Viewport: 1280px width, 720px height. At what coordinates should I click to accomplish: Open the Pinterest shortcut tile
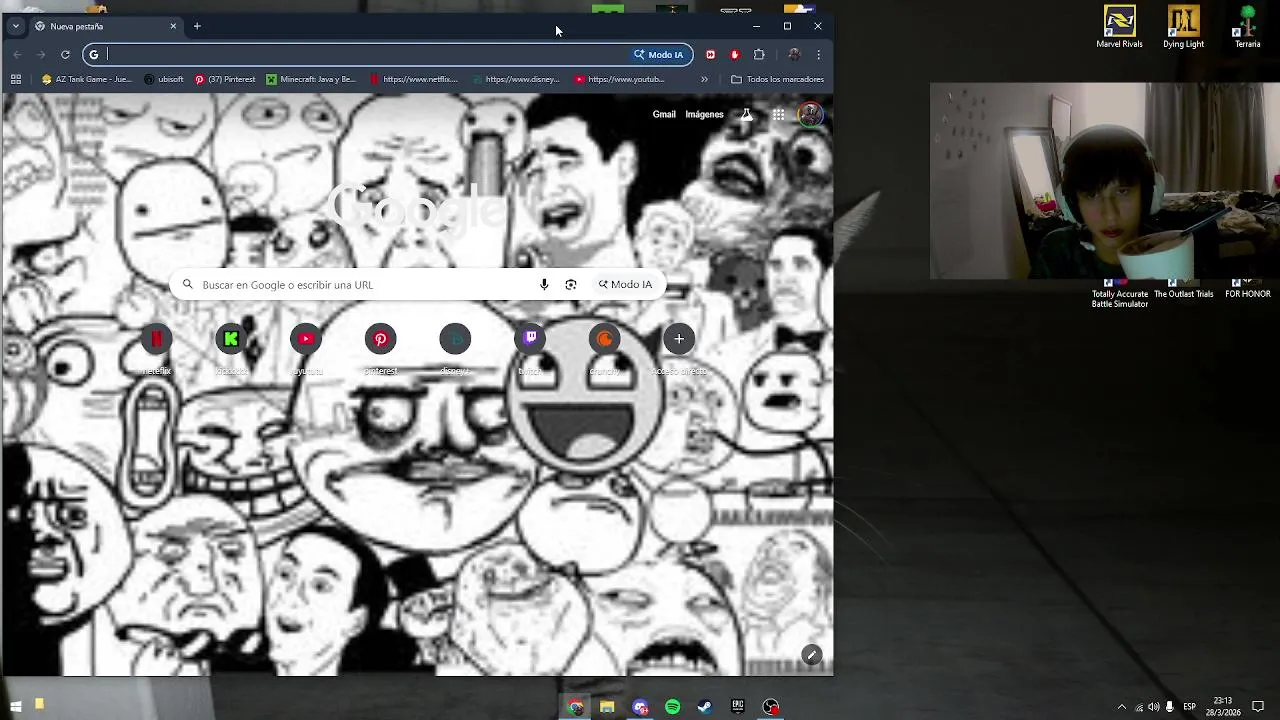[380, 340]
